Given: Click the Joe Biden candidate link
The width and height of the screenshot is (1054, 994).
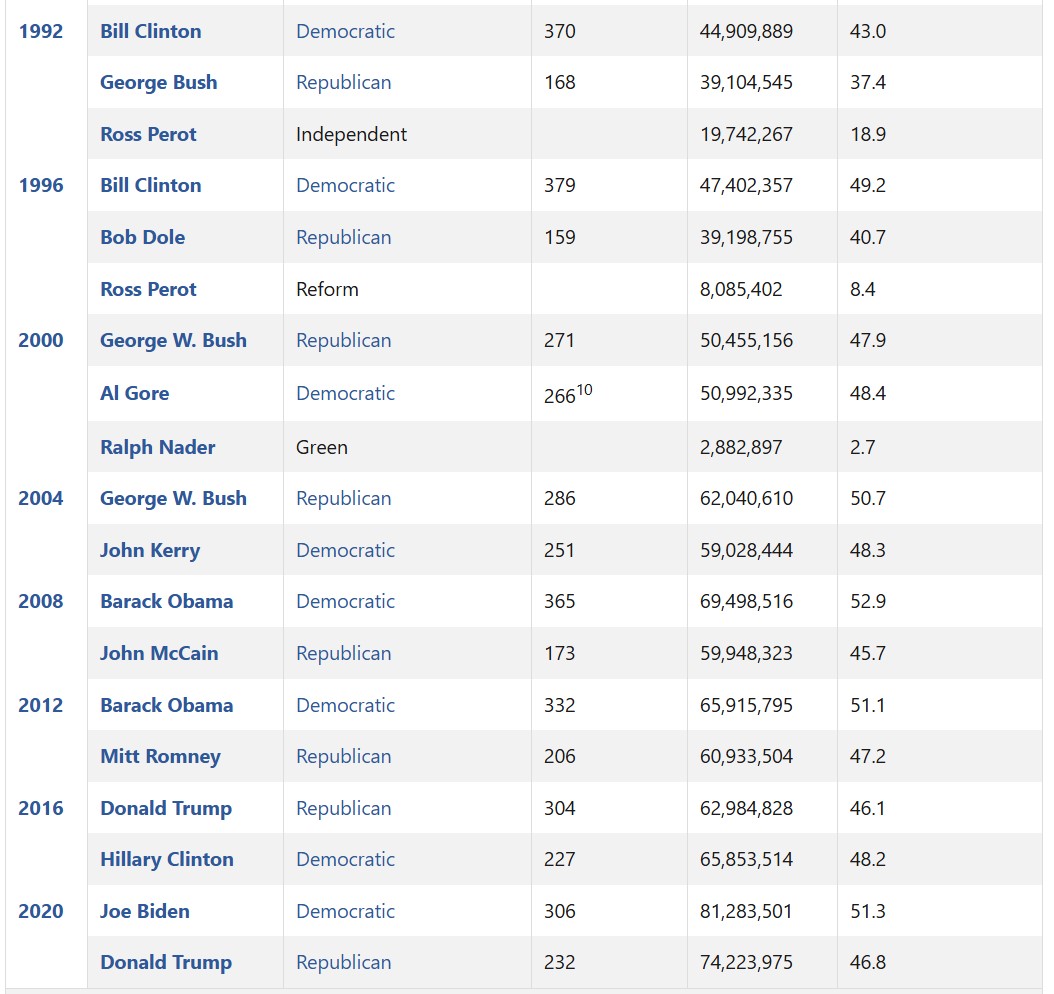Looking at the screenshot, I should tap(144, 911).
